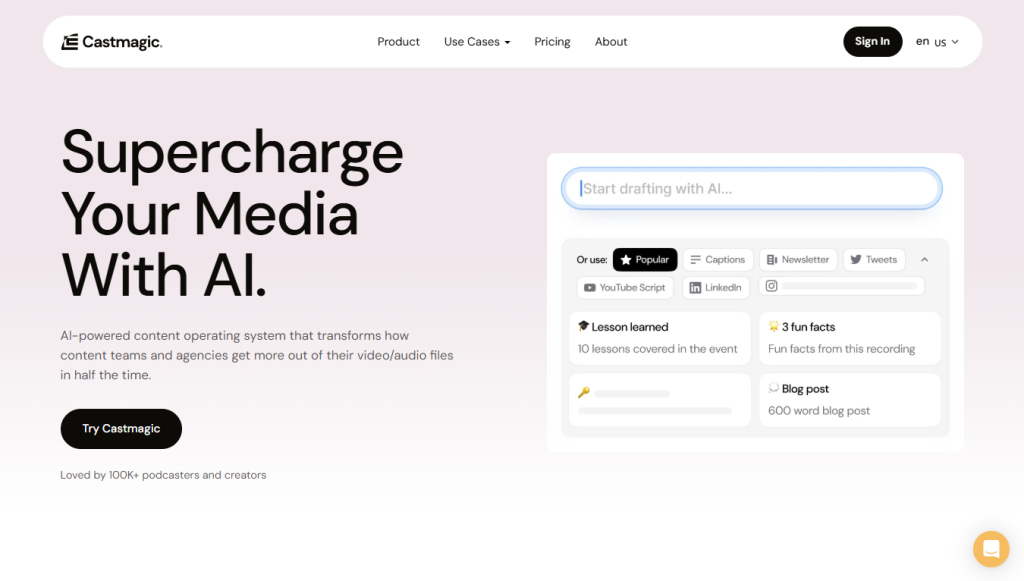
Task: Click '10 lessons covered in the event'
Action: [658, 349]
